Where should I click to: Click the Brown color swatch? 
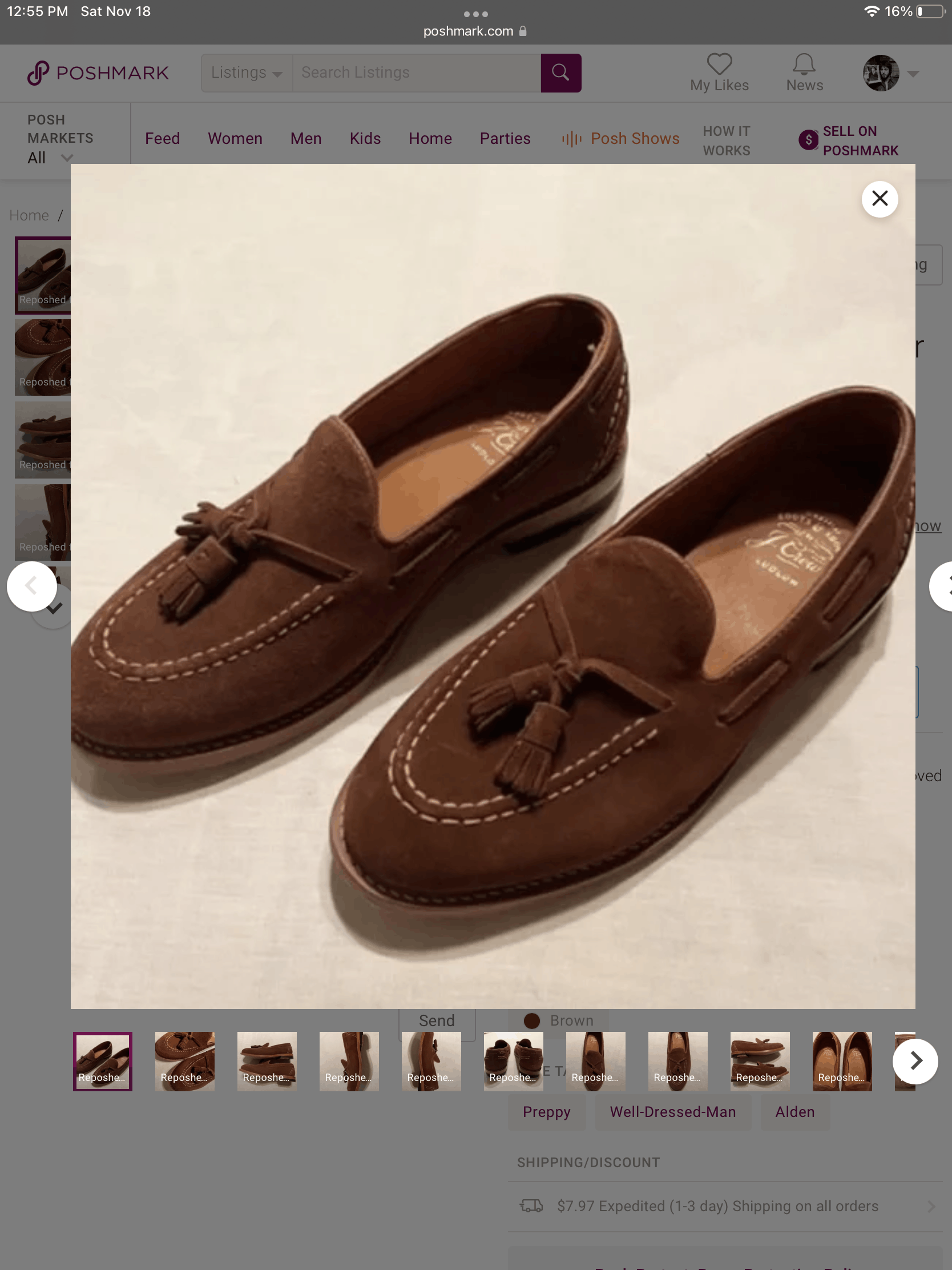coord(531,1020)
